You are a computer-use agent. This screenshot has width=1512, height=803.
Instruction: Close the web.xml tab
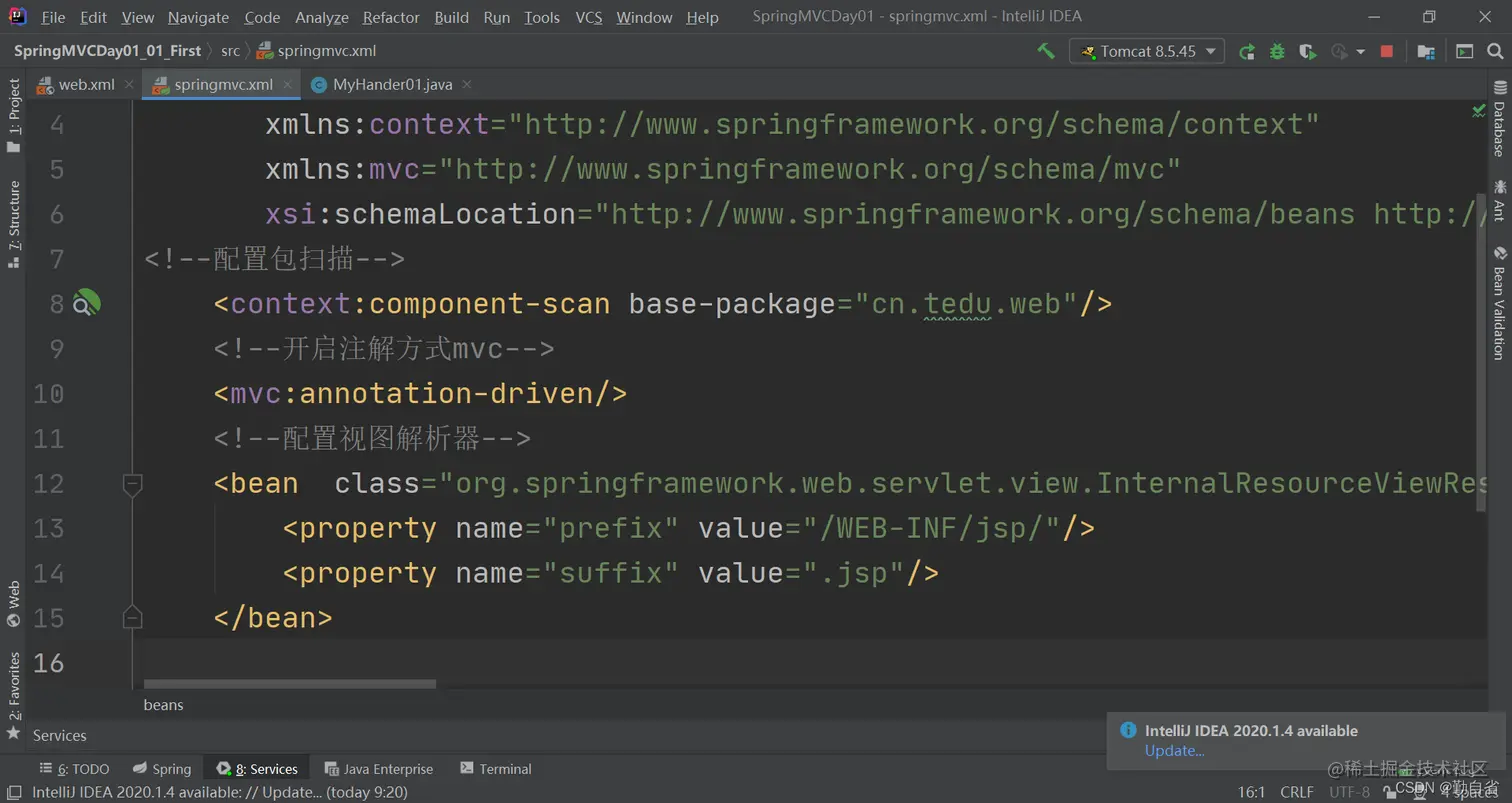tap(128, 85)
